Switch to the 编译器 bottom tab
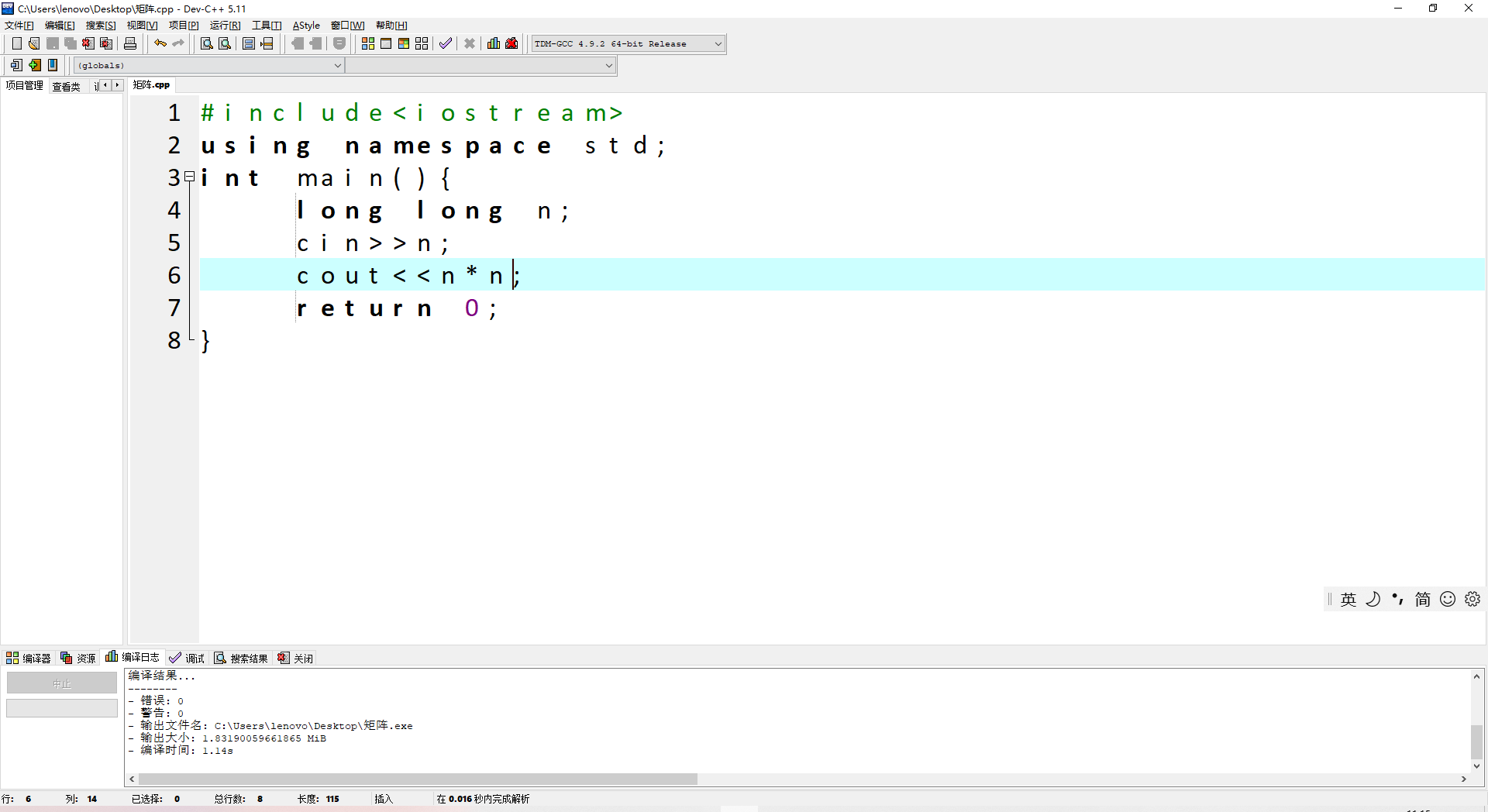The image size is (1488, 812). pyautogui.click(x=29, y=658)
